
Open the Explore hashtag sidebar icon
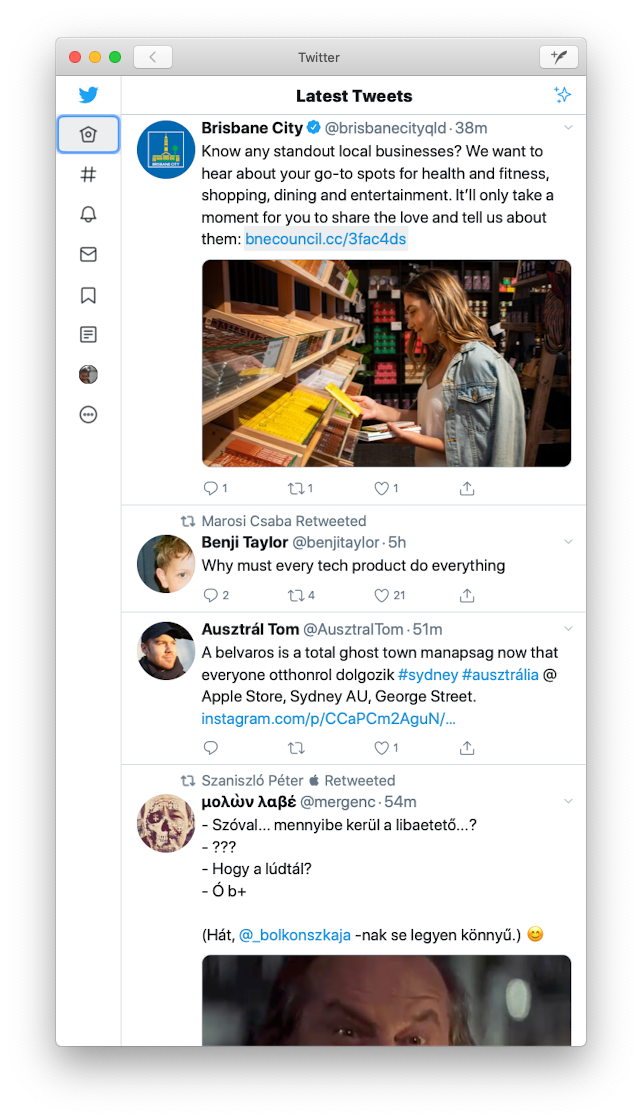click(88, 174)
